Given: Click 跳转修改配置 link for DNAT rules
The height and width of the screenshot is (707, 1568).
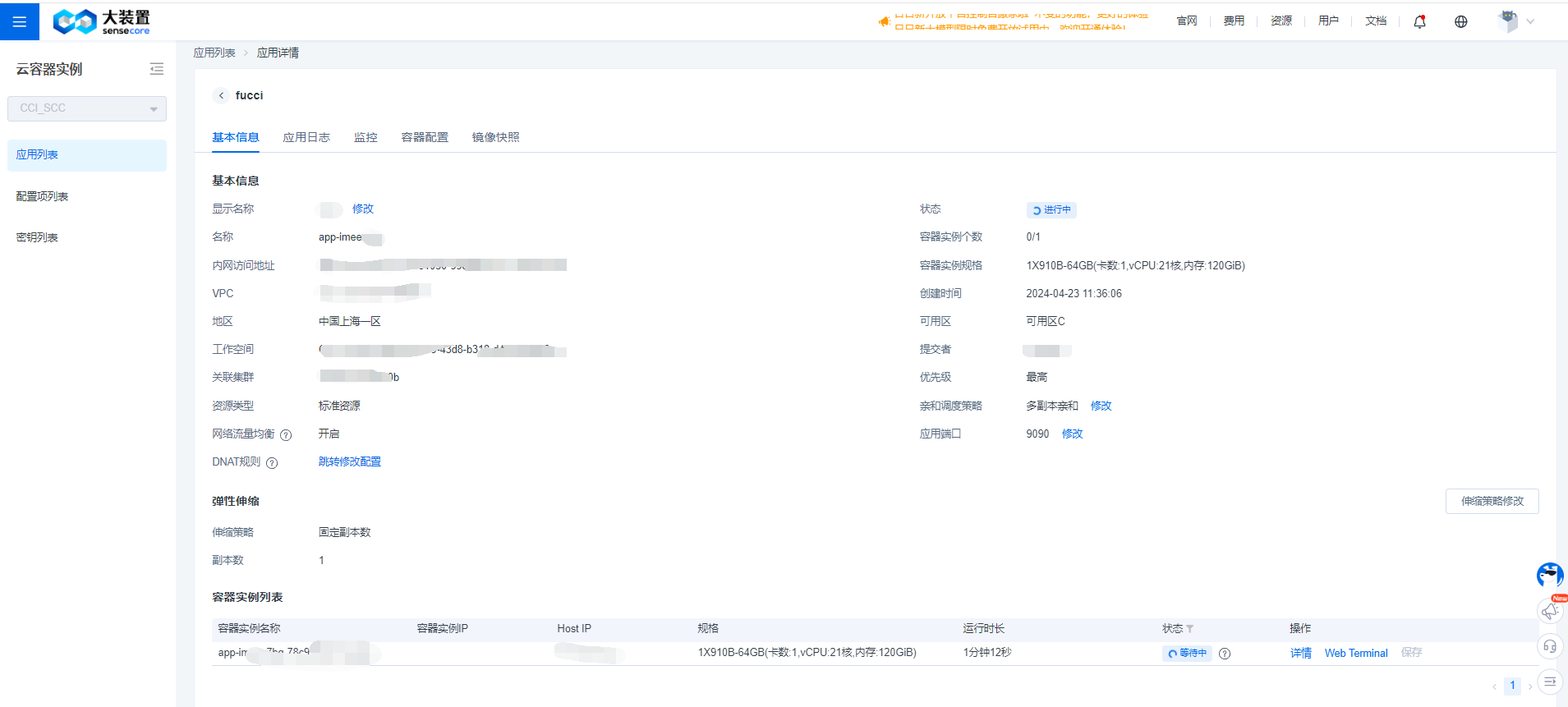Looking at the screenshot, I should (x=350, y=461).
